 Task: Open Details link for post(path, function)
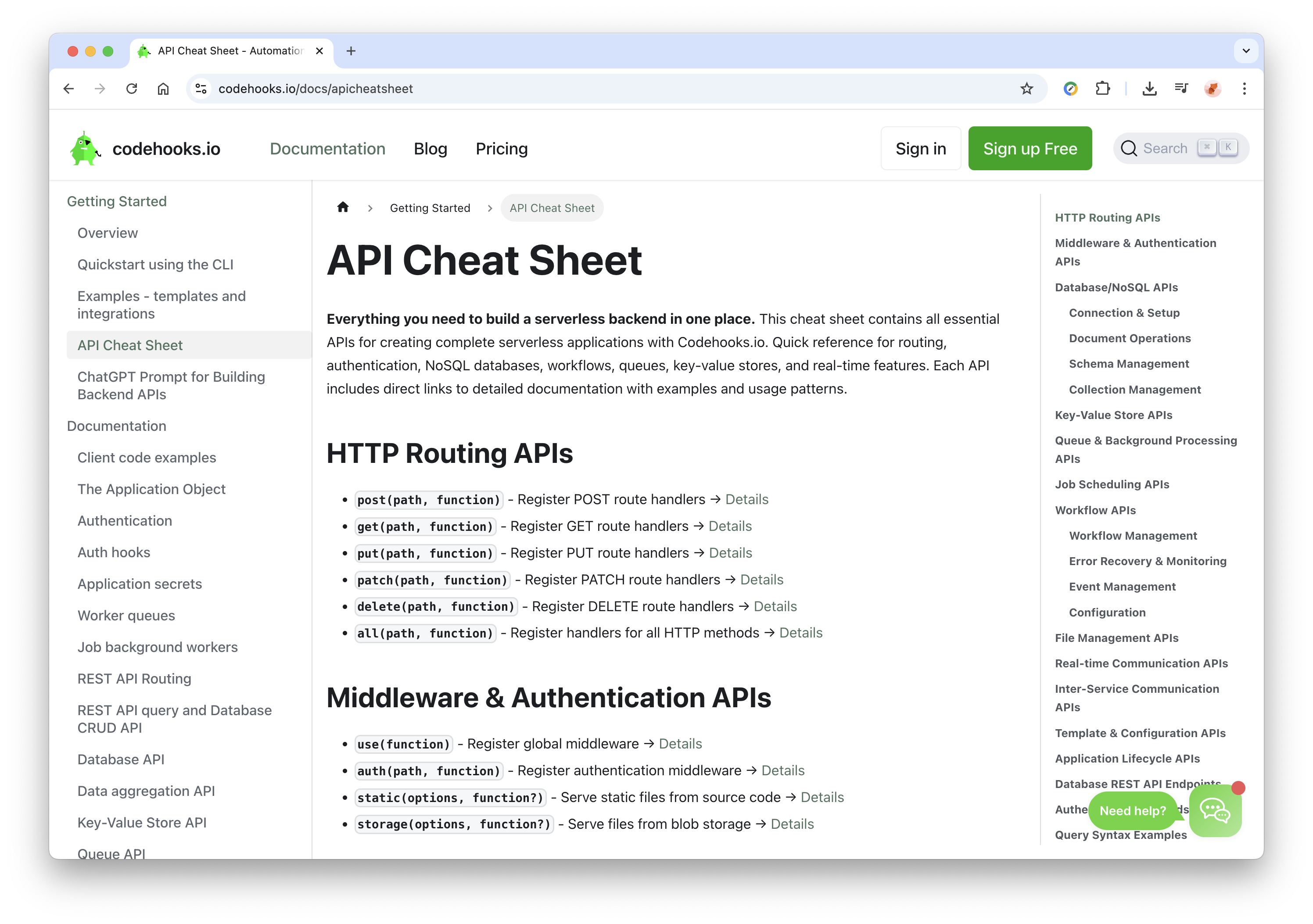[x=746, y=499]
